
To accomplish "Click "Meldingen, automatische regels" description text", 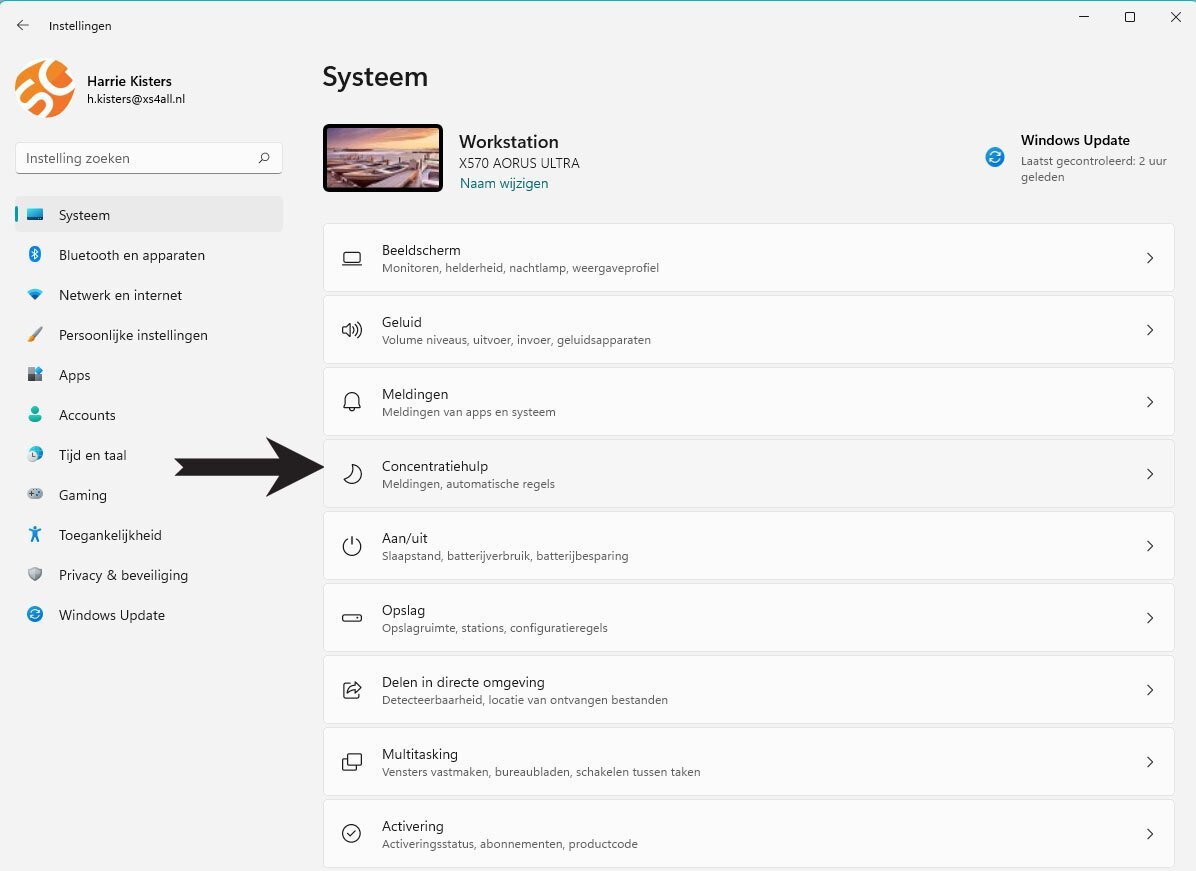I will 468,484.
